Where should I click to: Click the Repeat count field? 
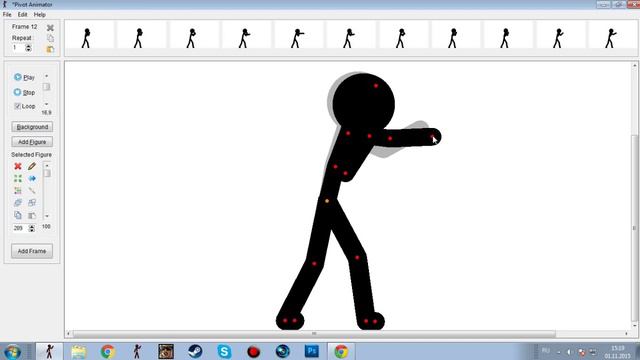coord(18,48)
